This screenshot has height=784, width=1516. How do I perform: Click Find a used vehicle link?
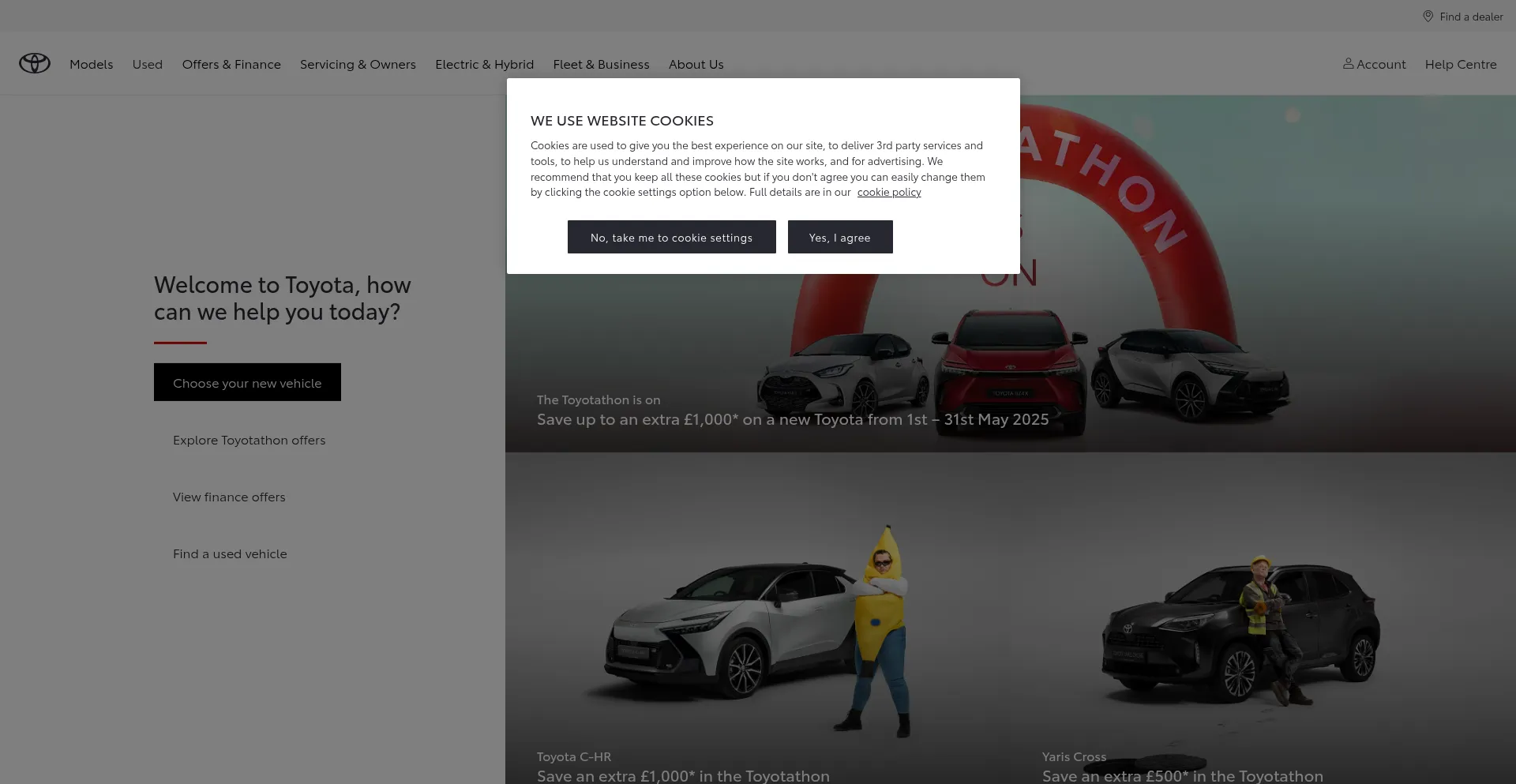coord(230,554)
